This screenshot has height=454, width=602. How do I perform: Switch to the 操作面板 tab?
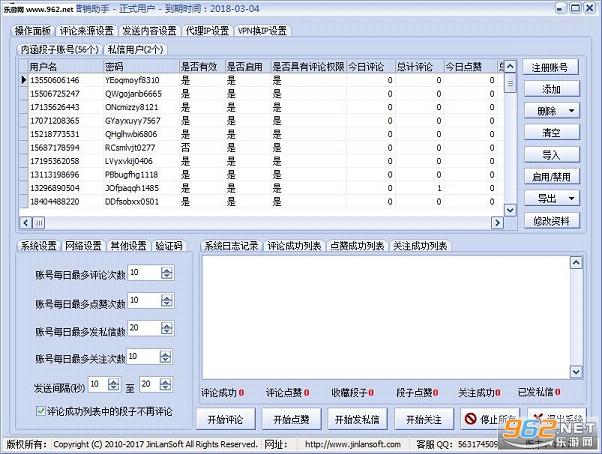tap(33, 31)
